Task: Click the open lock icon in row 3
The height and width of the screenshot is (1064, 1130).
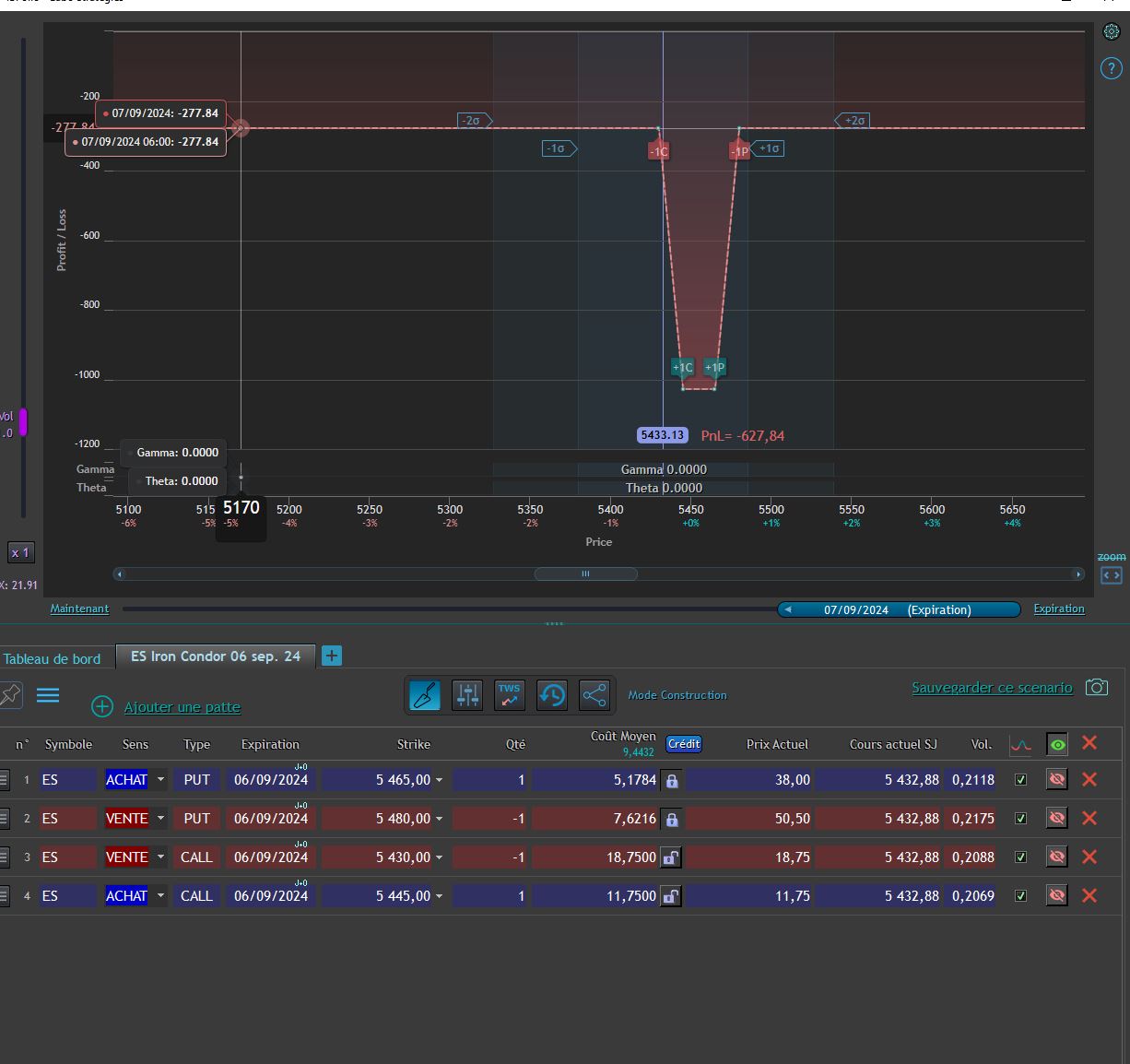Action: pyautogui.click(x=671, y=857)
